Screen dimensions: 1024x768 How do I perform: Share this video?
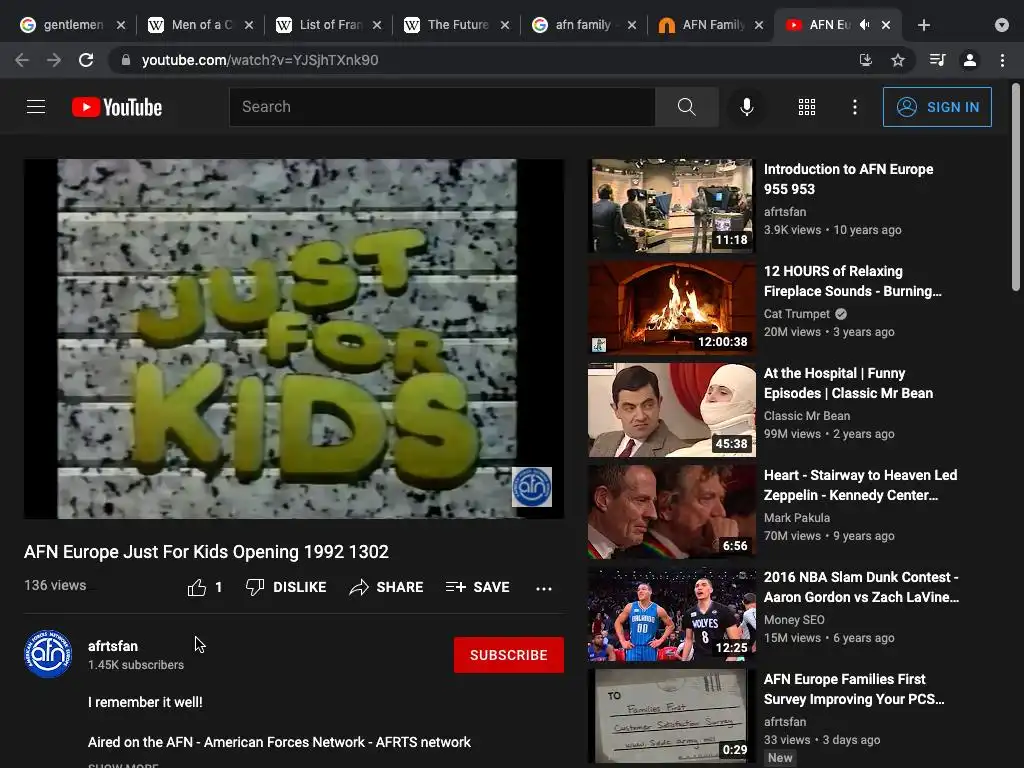click(x=386, y=587)
